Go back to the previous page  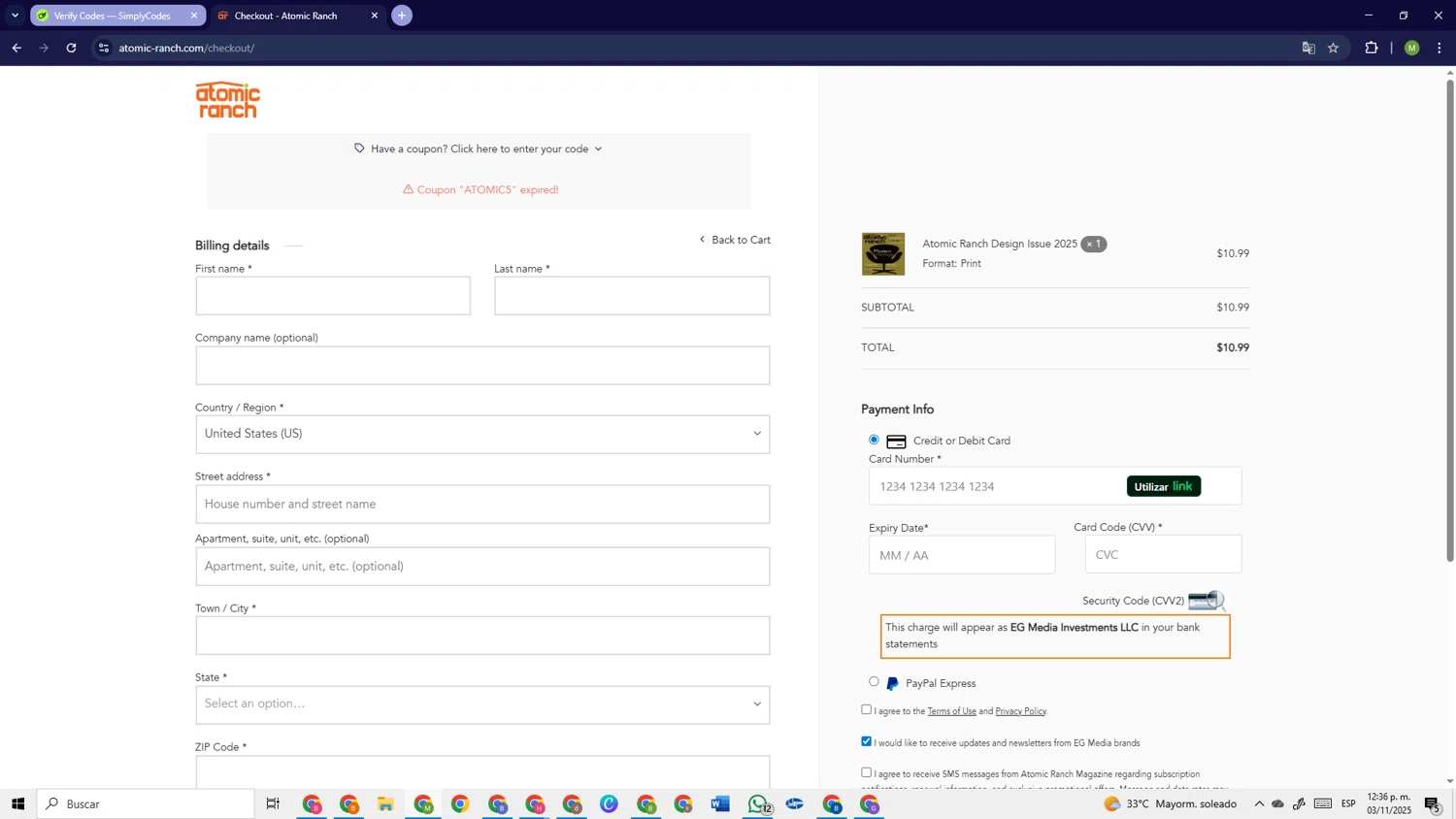point(17,48)
